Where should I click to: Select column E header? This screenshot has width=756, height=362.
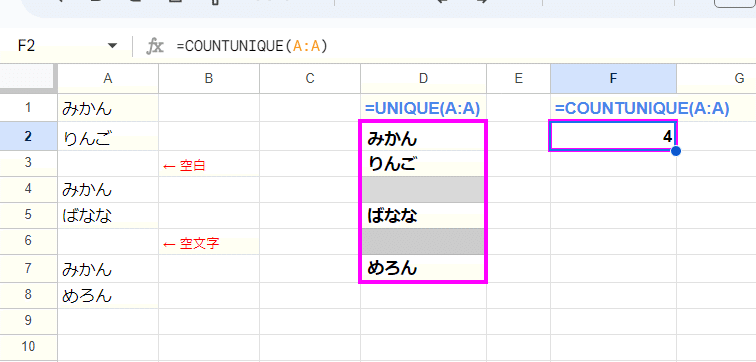(x=518, y=79)
